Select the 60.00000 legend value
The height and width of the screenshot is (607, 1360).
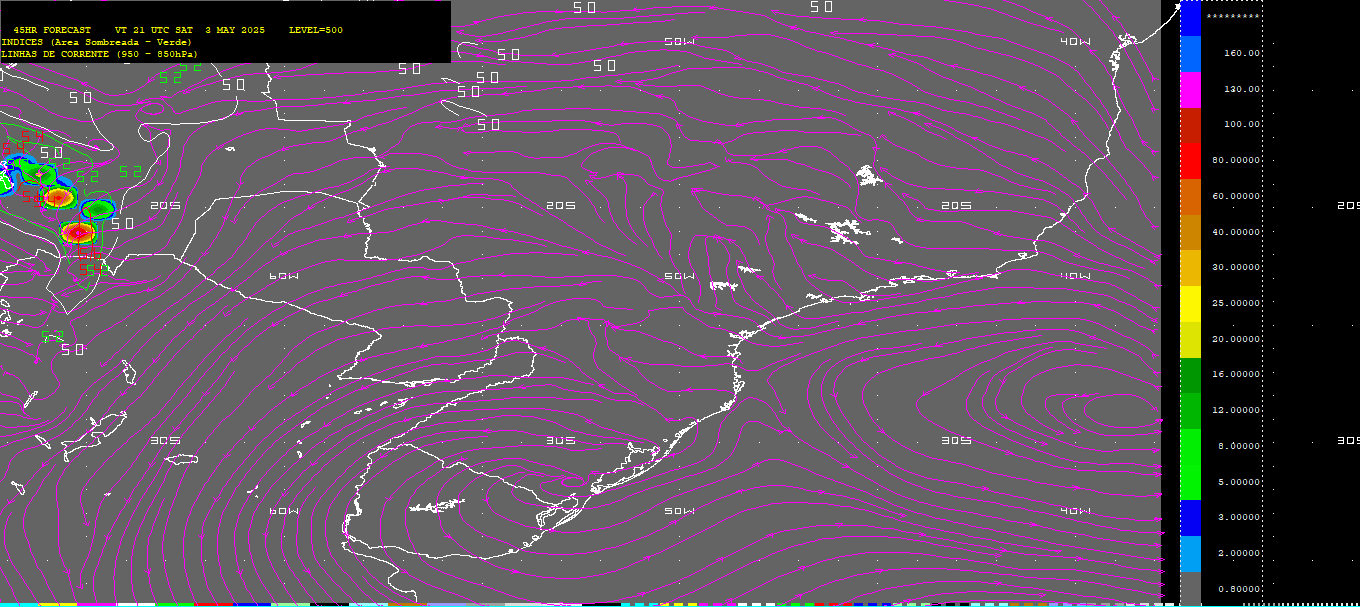pyautogui.click(x=1236, y=196)
